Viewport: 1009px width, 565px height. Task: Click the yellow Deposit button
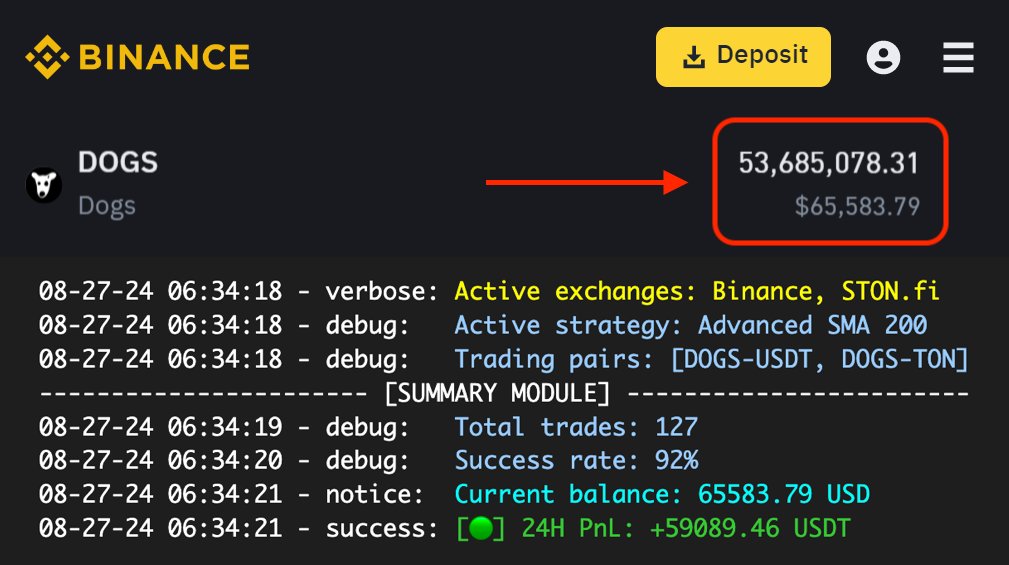pyautogui.click(x=743, y=57)
